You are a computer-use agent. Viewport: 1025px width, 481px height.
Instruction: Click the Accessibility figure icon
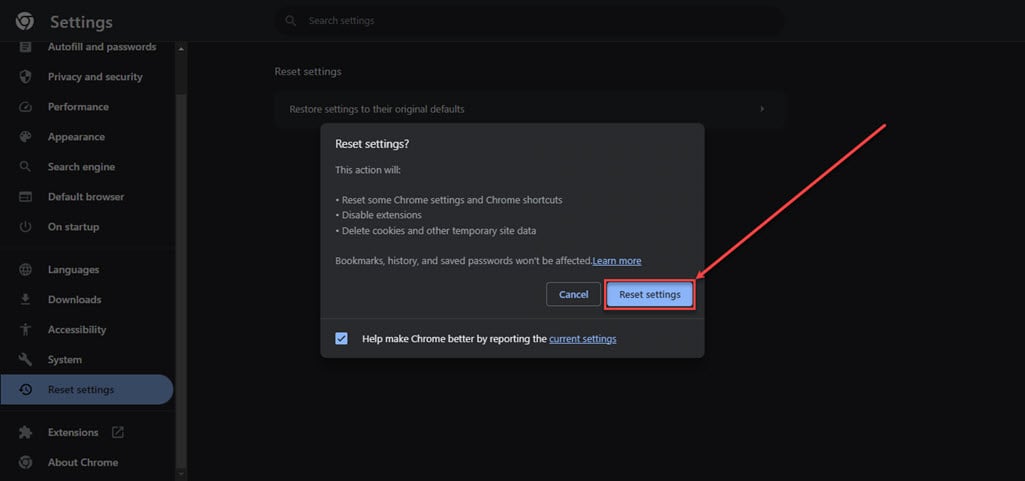(25, 330)
